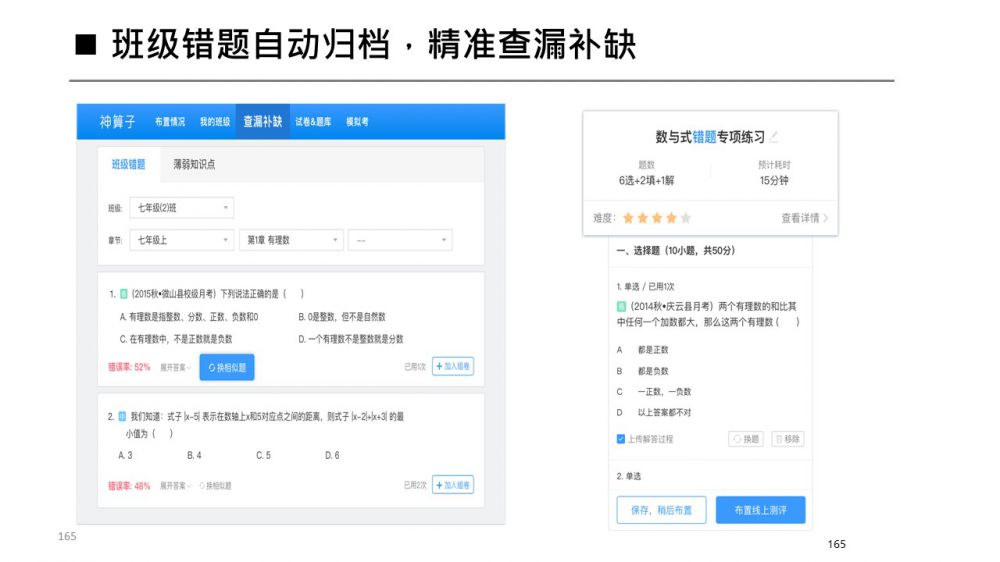Viewport: 1000px width, 562px height.
Task: Click the pencil edit icon beside practice title
Action: pyautogui.click(x=773, y=137)
